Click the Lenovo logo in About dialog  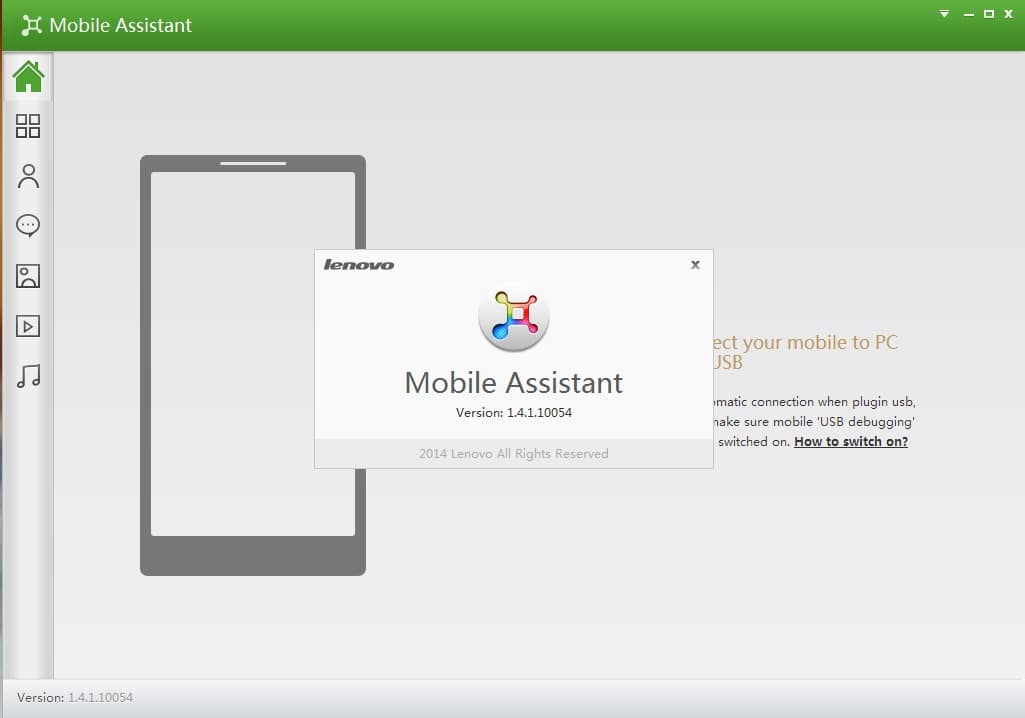coord(359,265)
